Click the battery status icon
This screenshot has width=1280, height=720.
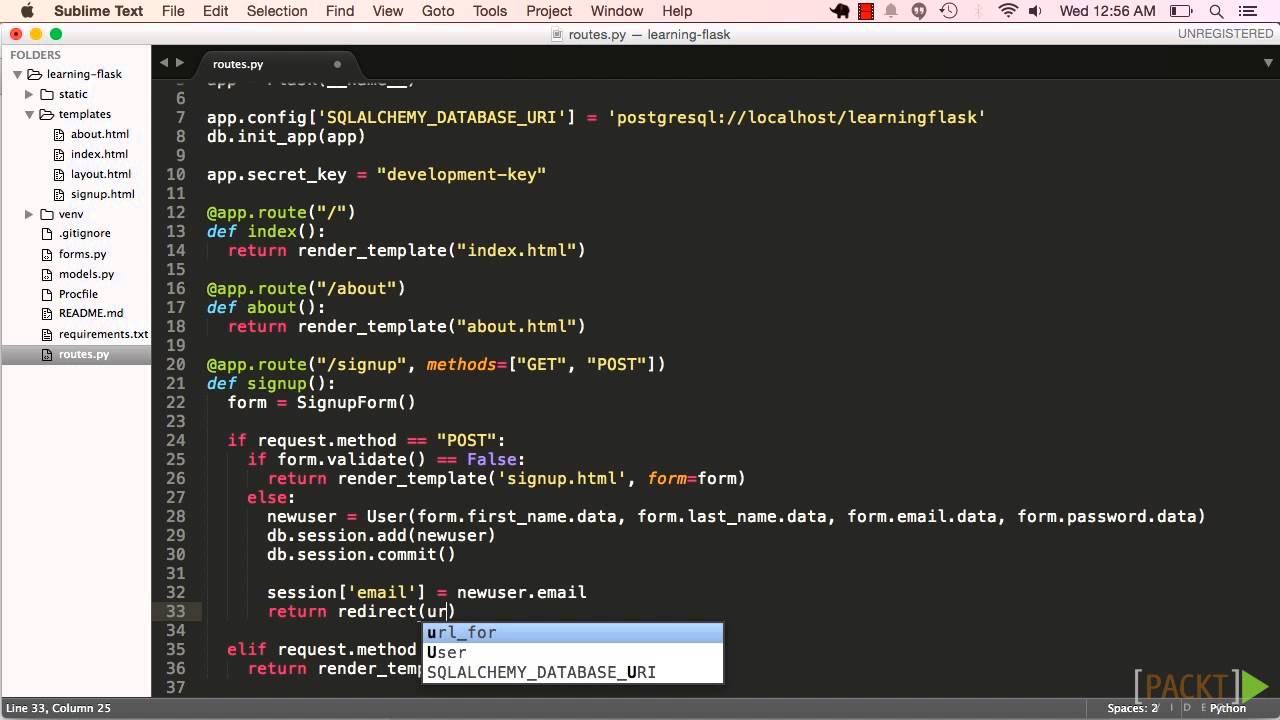tap(1182, 11)
